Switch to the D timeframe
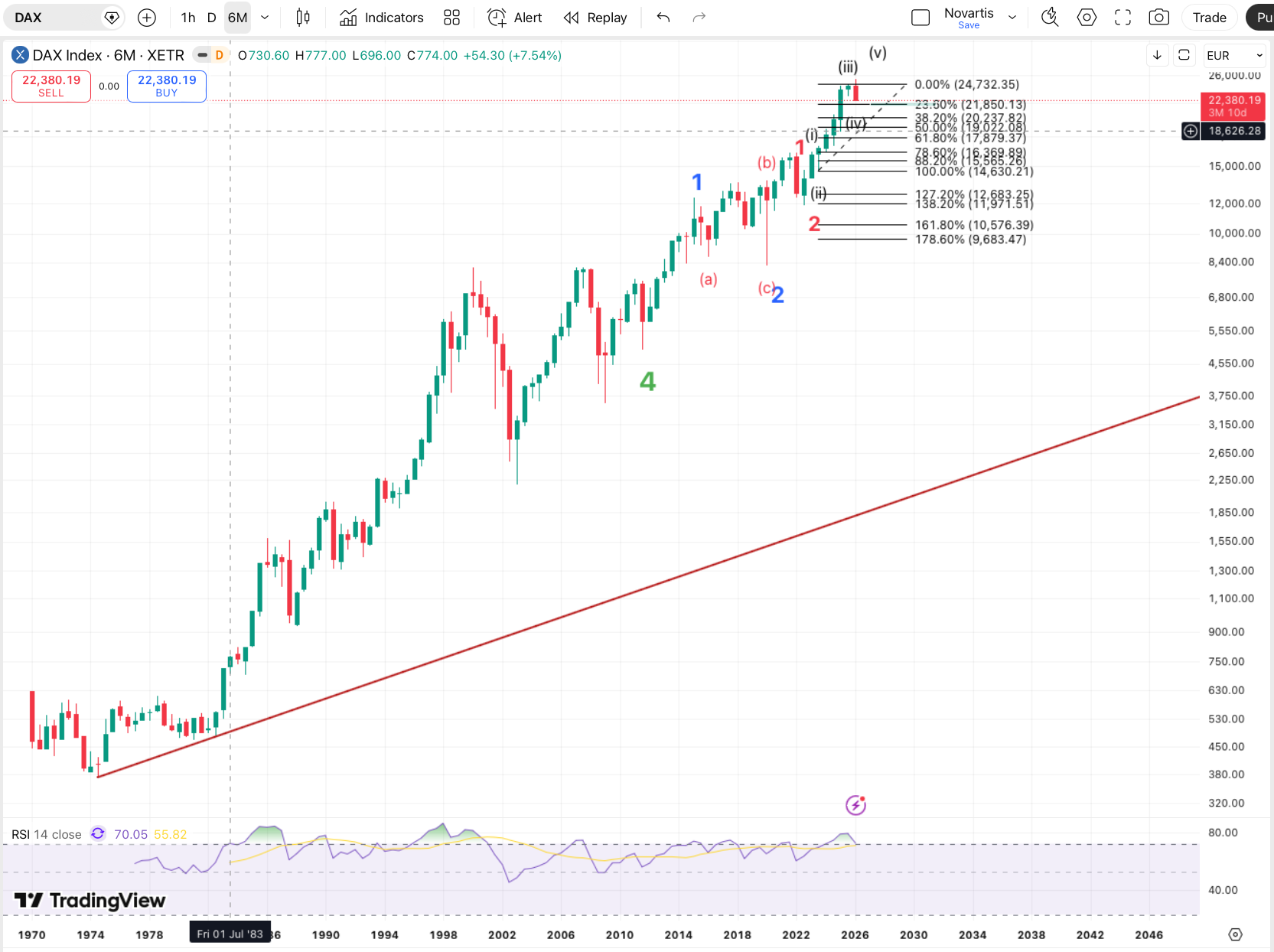The width and height of the screenshot is (1274, 952). (x=212, y=18)
